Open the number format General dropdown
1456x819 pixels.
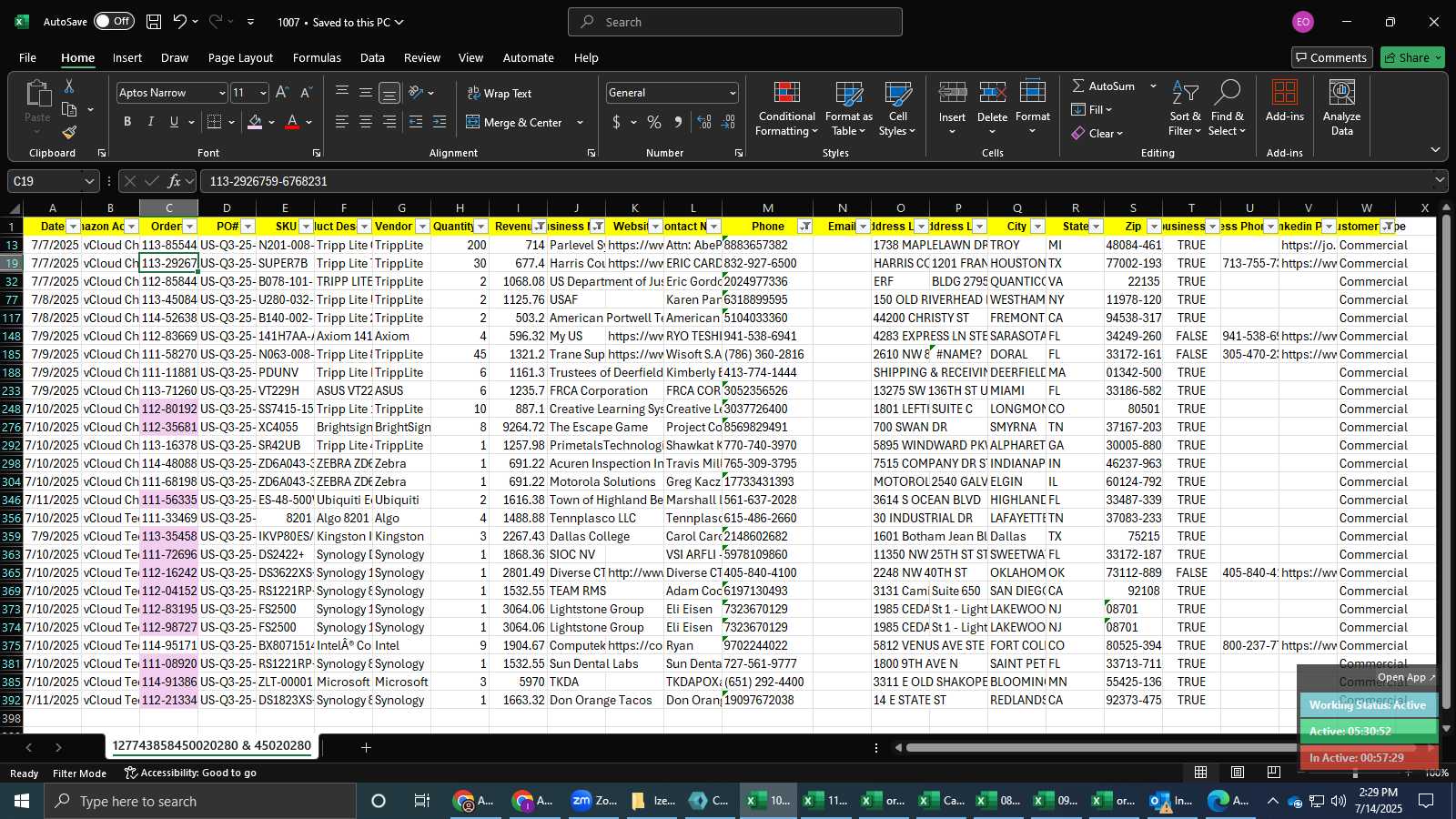click(x=733, y=93)
